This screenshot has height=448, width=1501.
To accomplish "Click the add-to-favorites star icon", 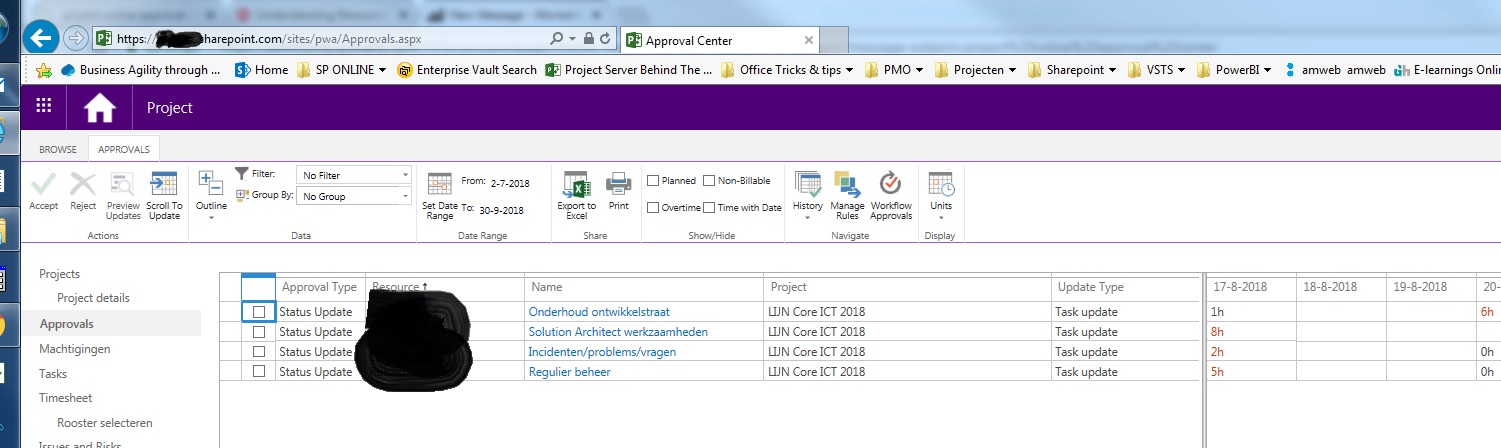I will point(43,70).
